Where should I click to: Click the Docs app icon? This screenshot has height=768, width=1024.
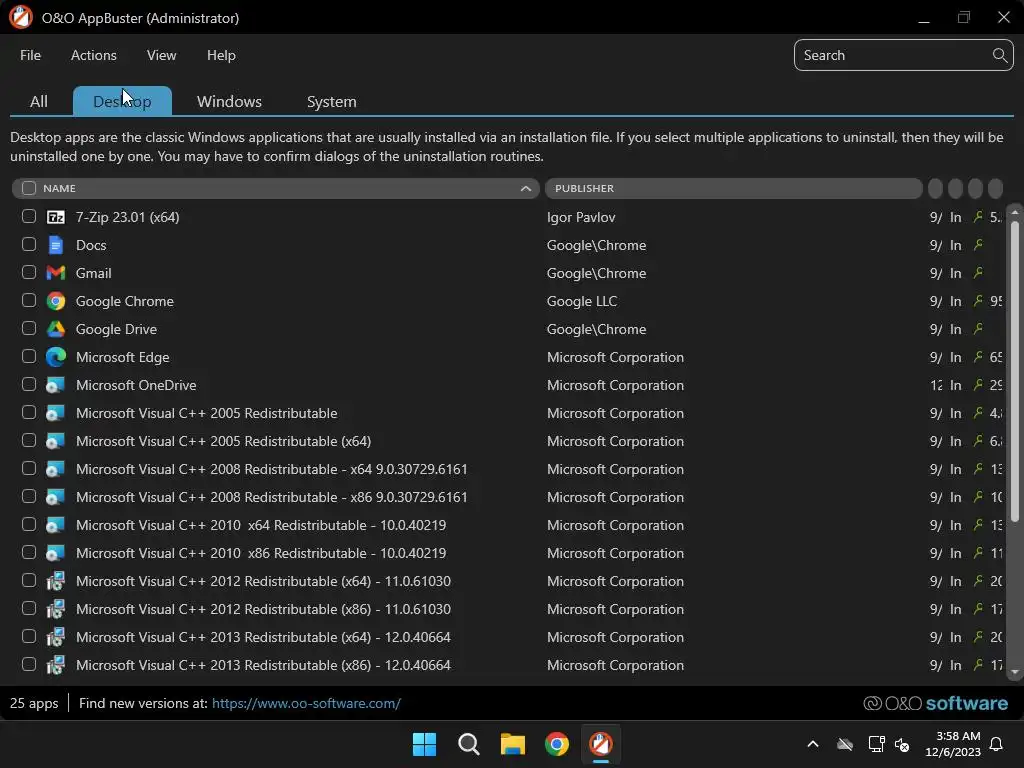point(56,245)
